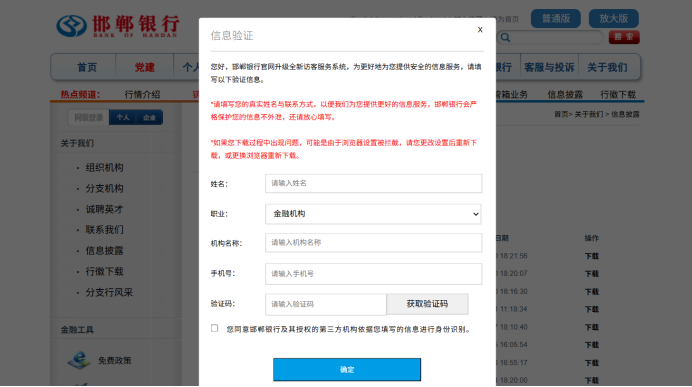Viewport: 692px width, 387px height.
Task: Click the 免费政策 e icon
Action: (x=79, y=360)
